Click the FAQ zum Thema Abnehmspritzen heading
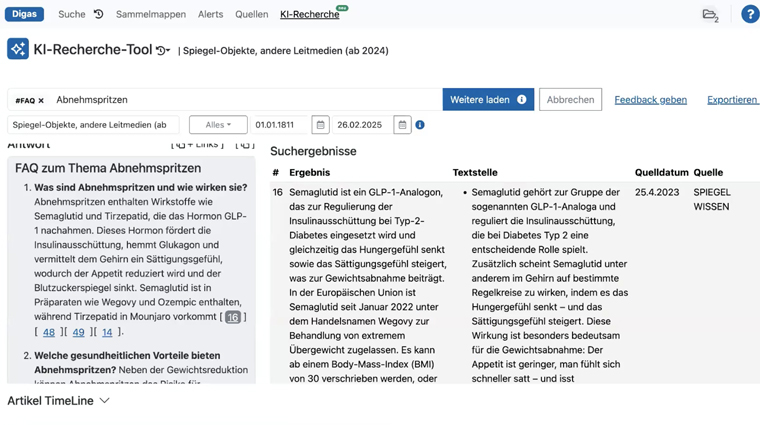 coord(108,168)
